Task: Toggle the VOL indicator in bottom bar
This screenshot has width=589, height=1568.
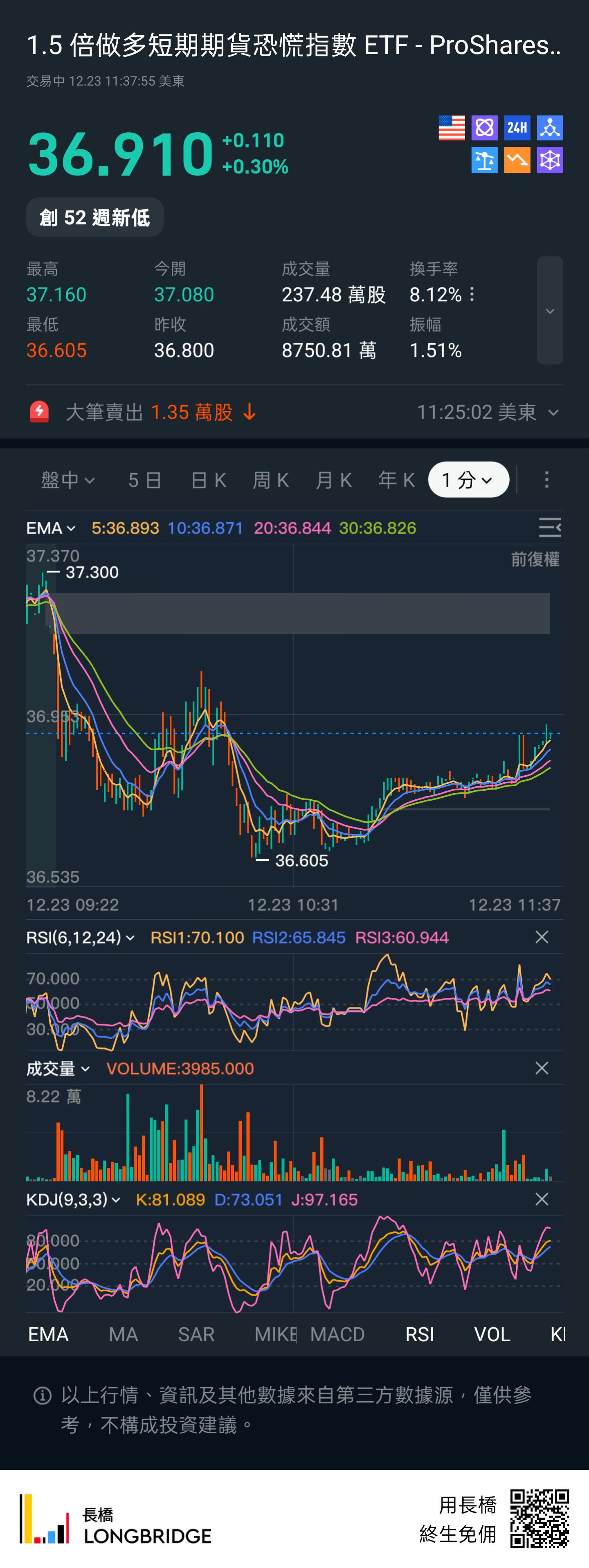Action: pos(492,1334)
